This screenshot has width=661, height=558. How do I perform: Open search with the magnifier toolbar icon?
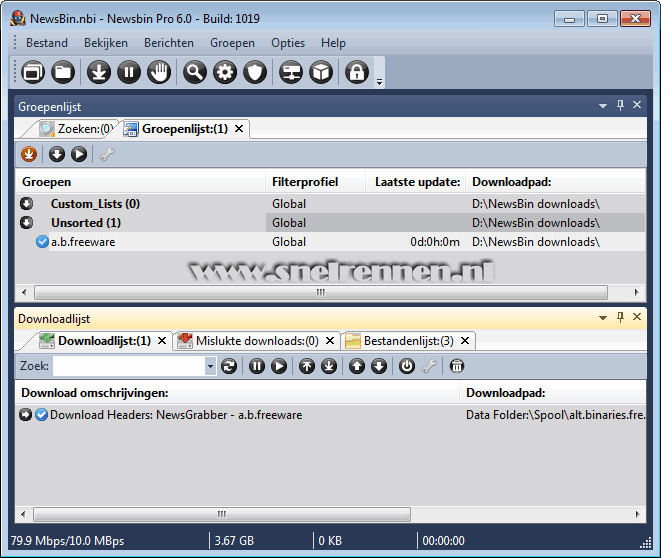[195, 72]
